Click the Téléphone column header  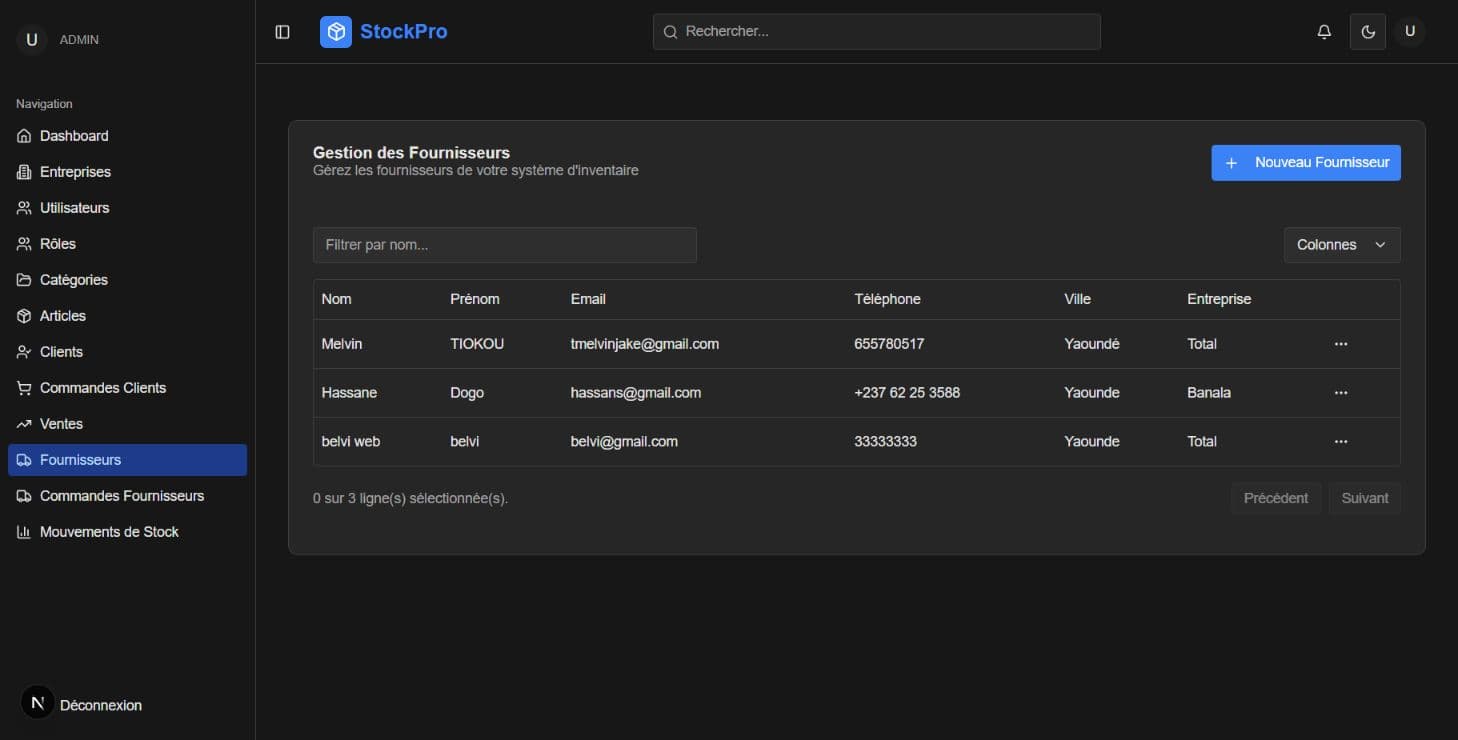click(888, 299)
